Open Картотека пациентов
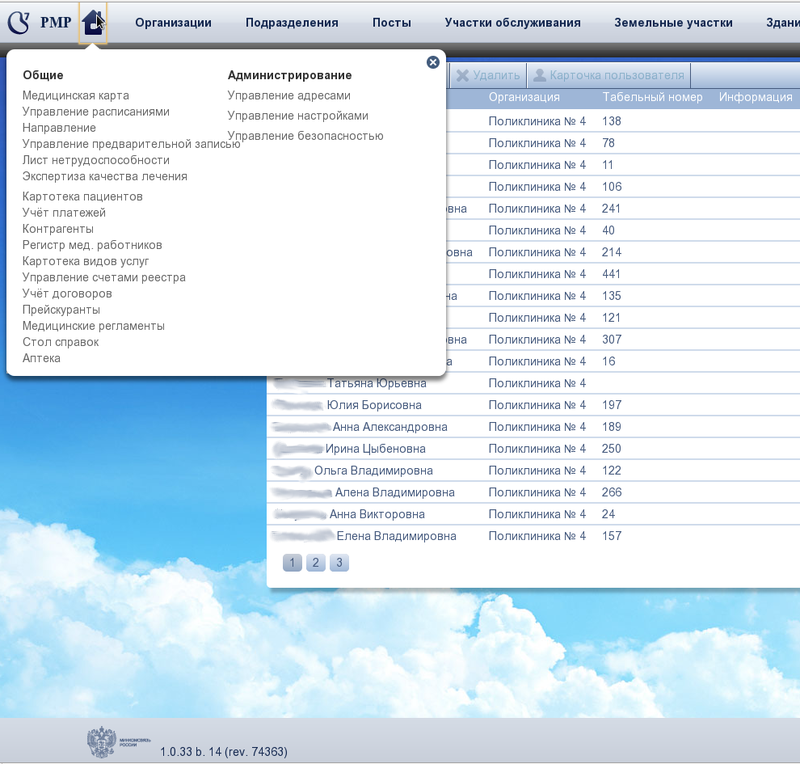The height and width of the screenshot is (764, 800). [82, 196]
